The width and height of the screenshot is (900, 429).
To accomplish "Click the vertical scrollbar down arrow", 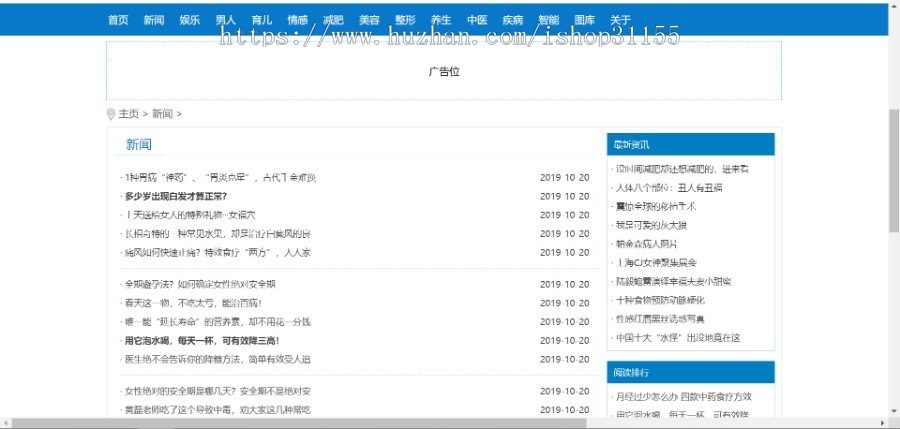I will click(894, 411).
